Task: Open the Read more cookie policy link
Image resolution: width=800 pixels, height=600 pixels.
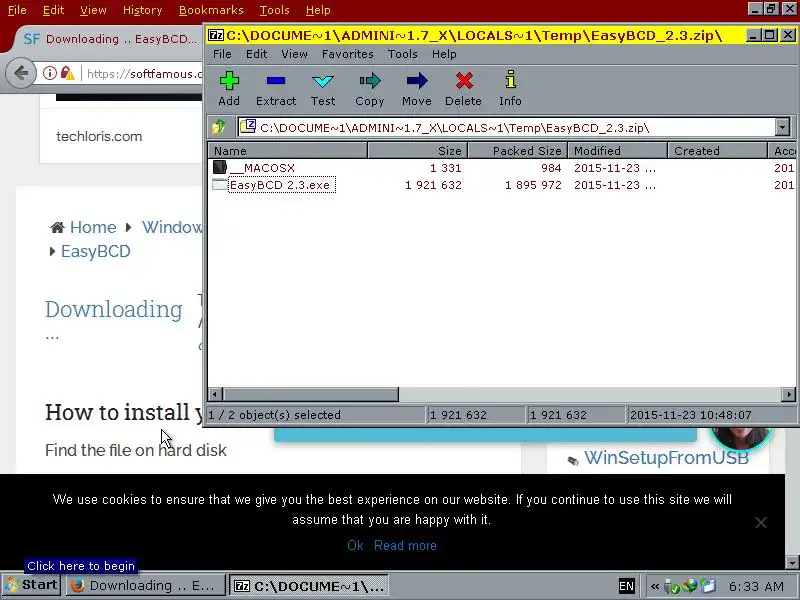Action: (405, 545)
